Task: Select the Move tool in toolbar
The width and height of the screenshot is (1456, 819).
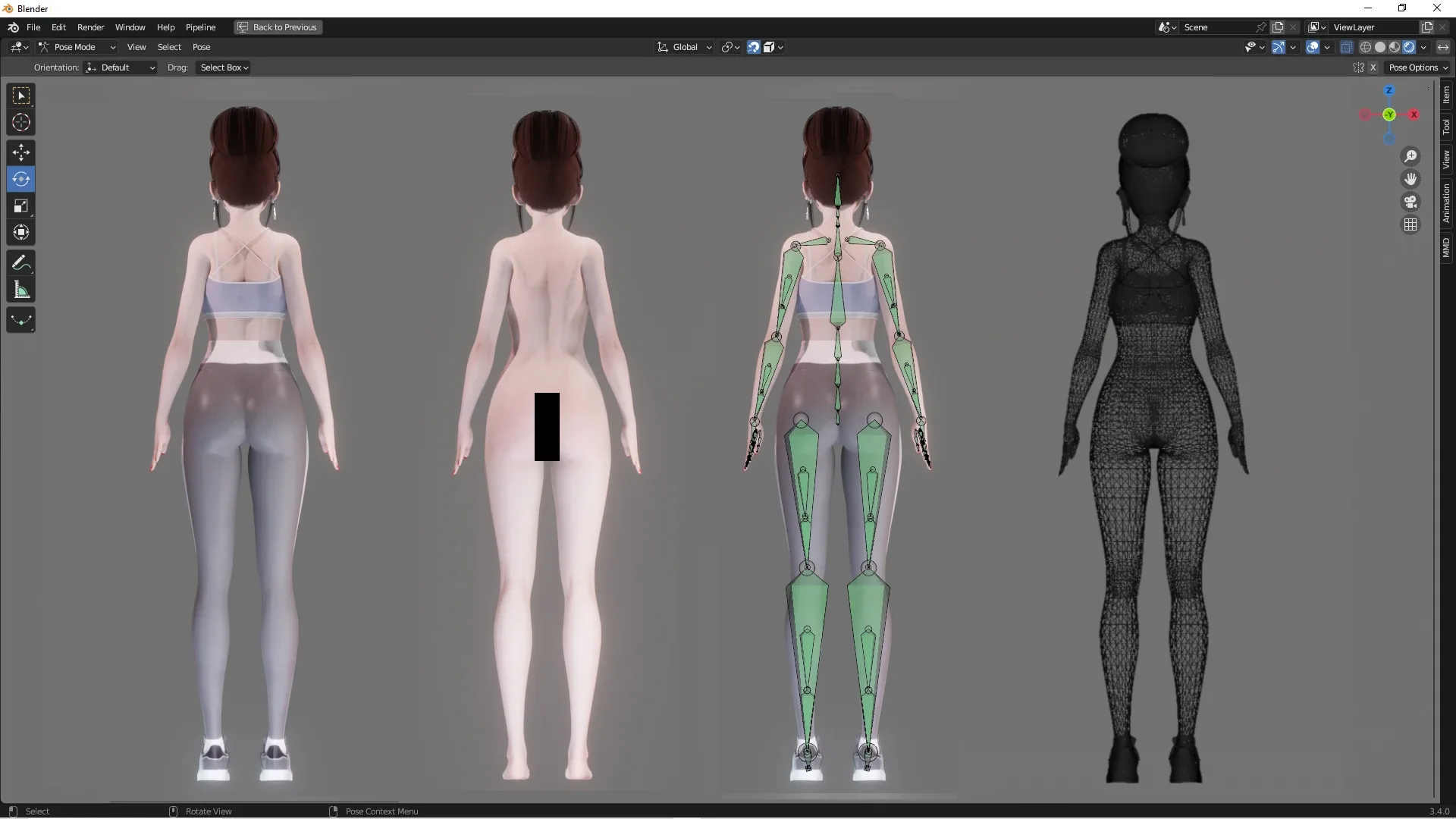Action: pos(20,151)
